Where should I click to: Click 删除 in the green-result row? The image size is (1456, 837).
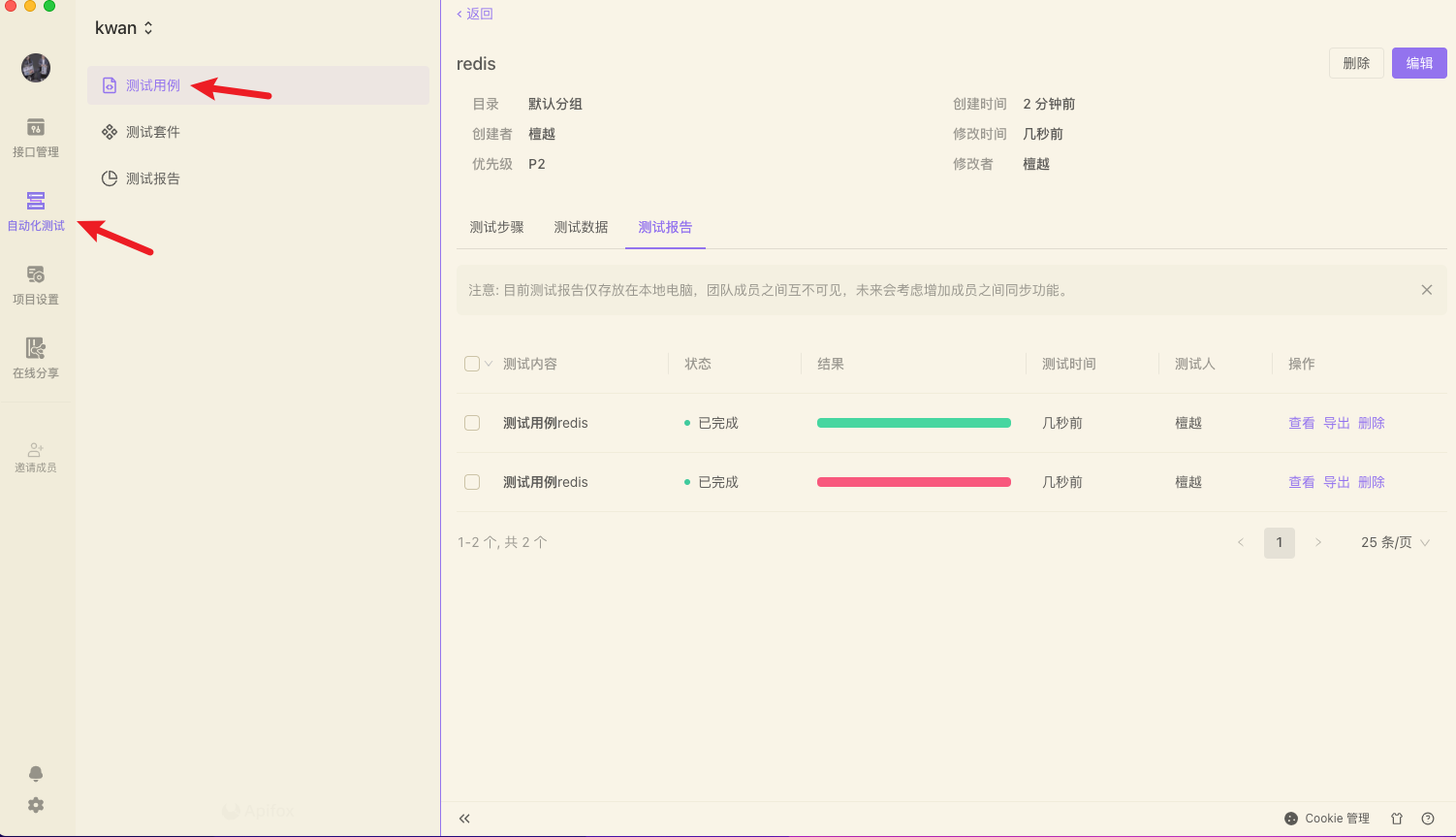(1371, 423)
